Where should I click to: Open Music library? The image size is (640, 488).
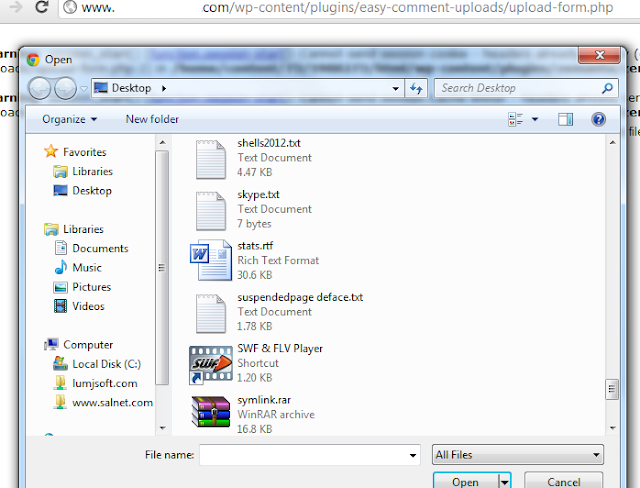click(87, 268)
